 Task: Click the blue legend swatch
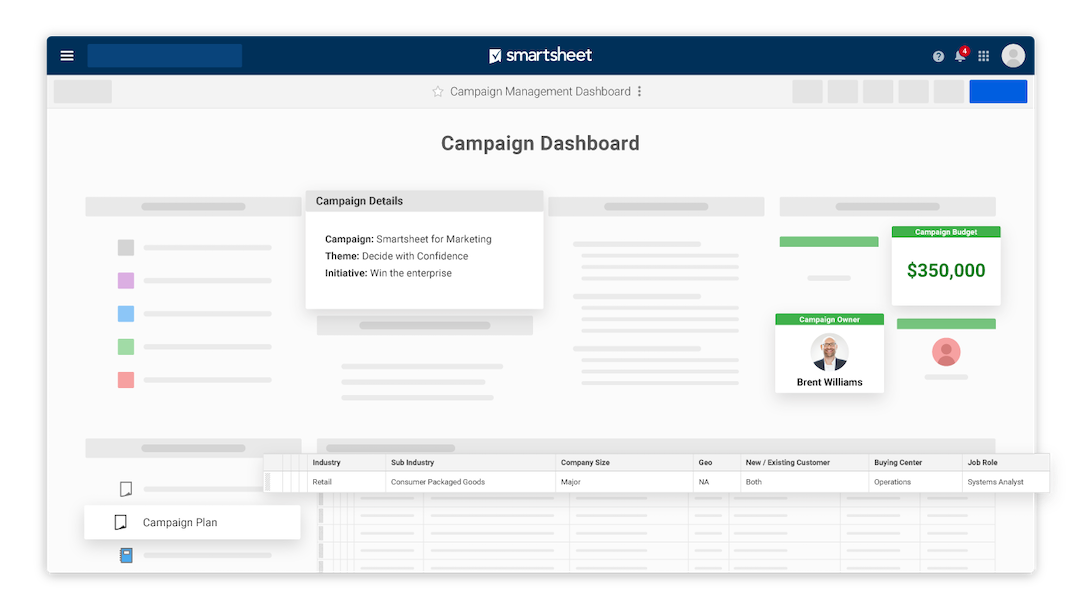click(126, 314)
